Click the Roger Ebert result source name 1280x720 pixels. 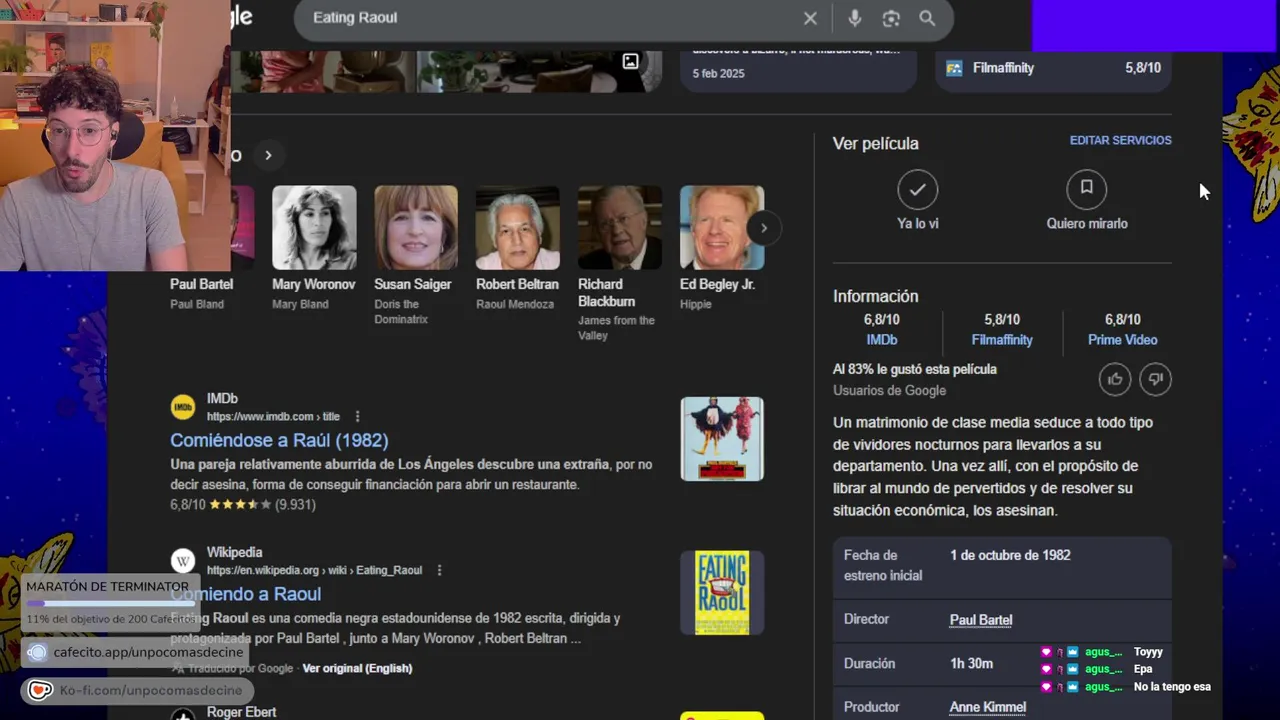point(241,712)
